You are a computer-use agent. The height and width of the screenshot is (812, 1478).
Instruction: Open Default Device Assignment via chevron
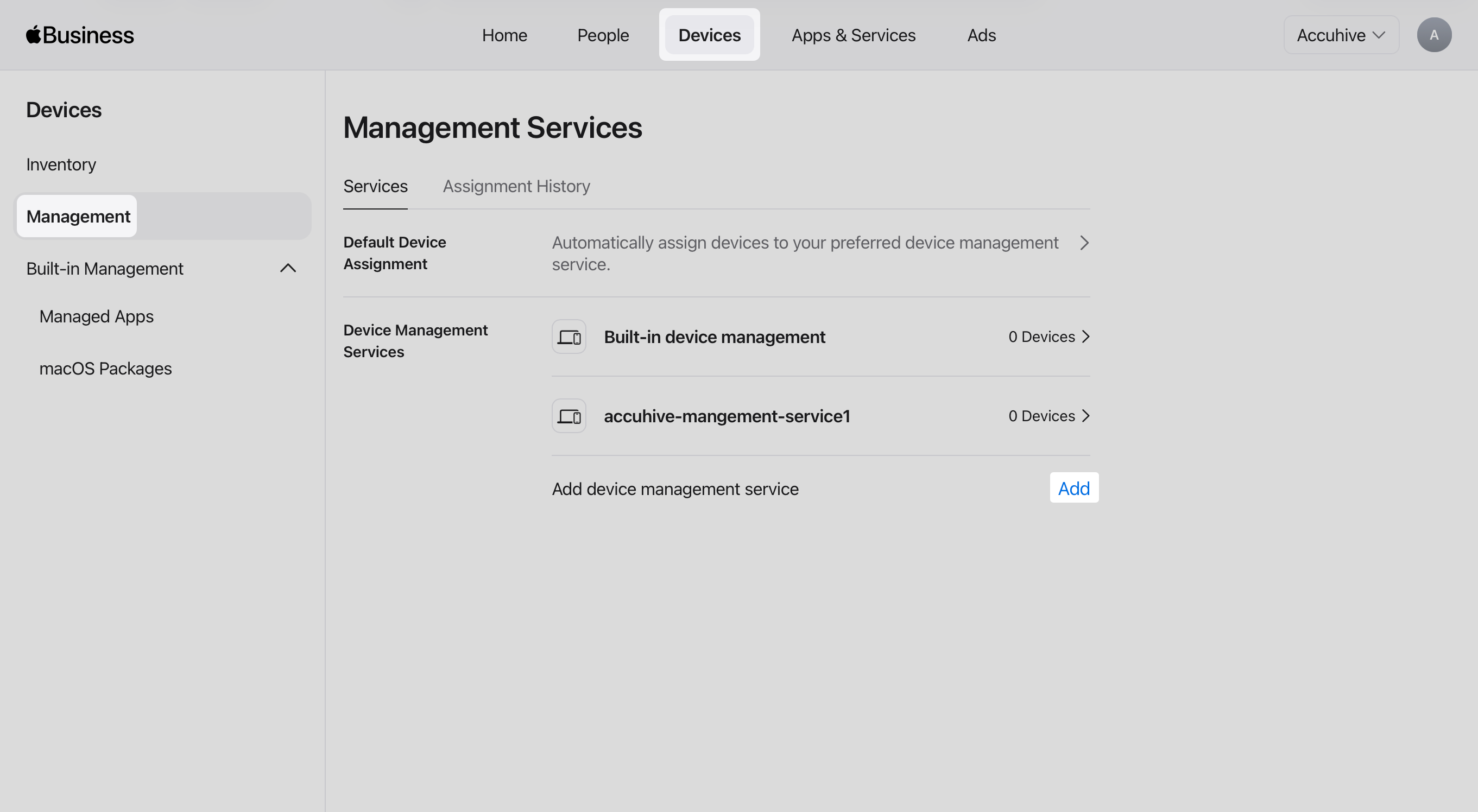tap(1084, 243)
